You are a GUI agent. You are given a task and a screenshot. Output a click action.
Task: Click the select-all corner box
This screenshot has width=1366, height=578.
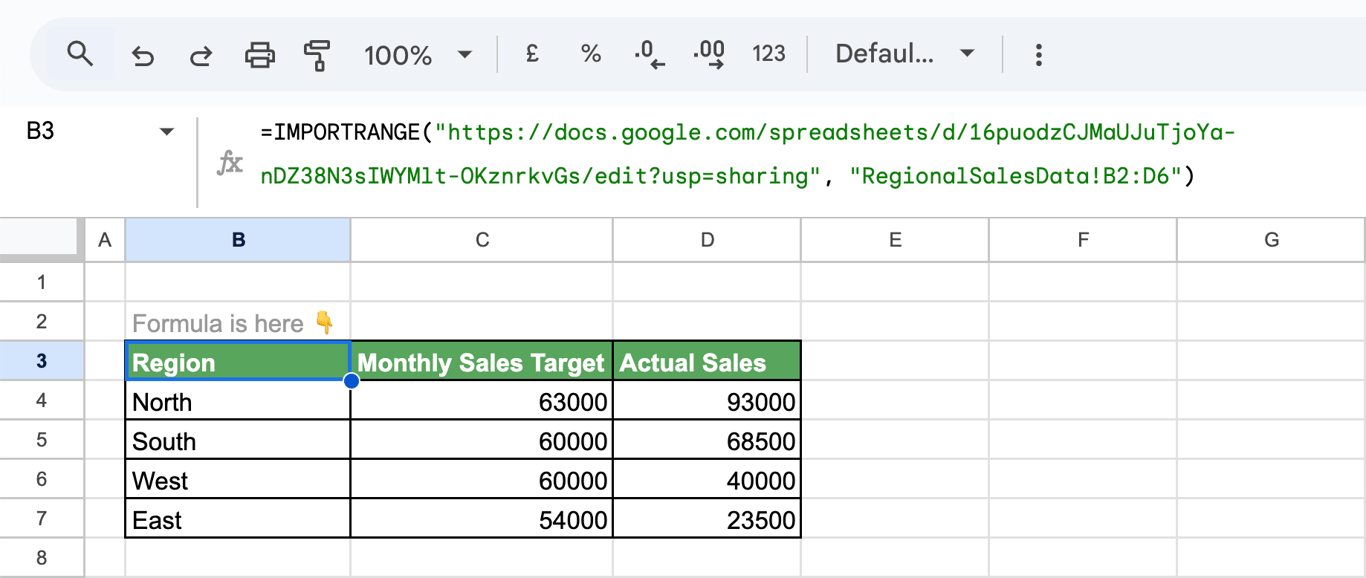click(42, 240)
